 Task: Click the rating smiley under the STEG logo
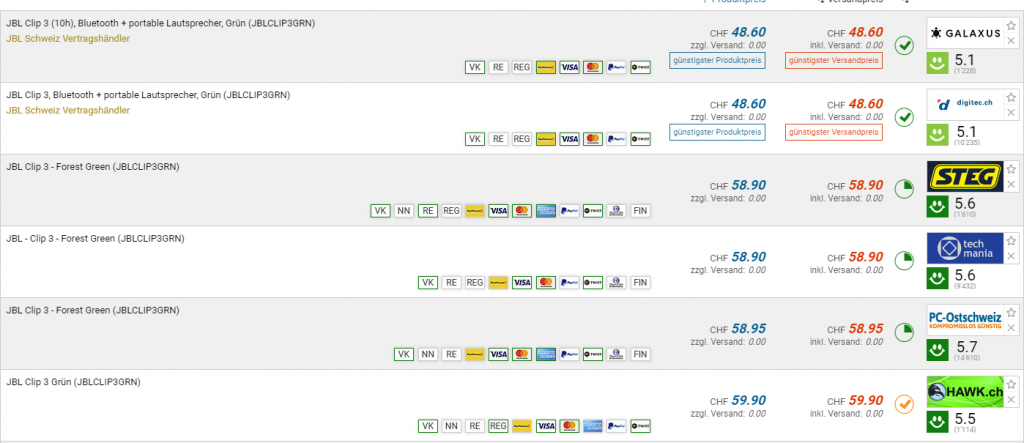point(939,208)
